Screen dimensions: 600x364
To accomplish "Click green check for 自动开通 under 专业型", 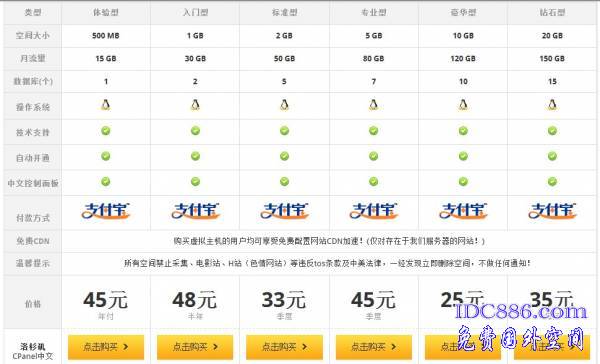I will [373, 156].
